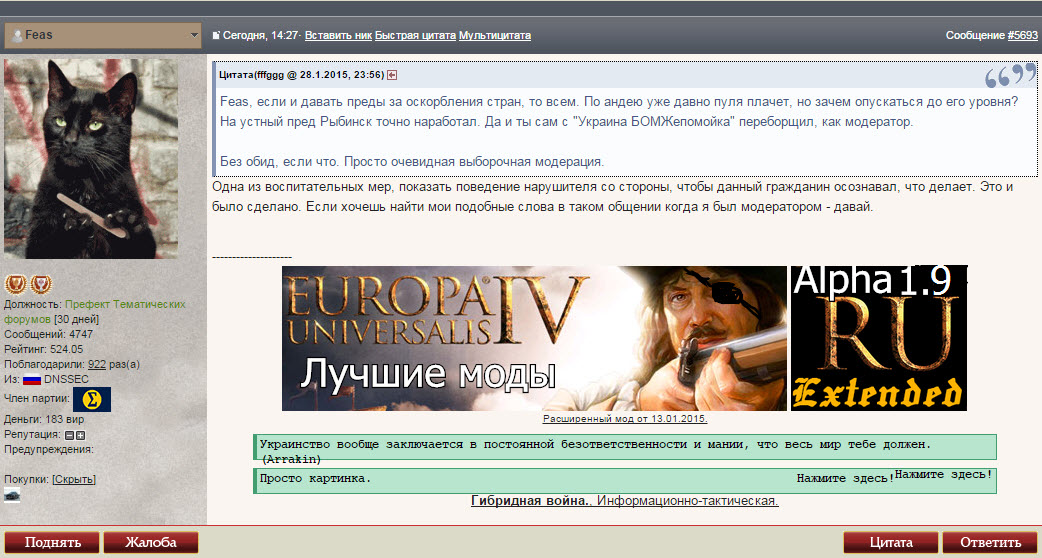The height and width of the screenshot is (558, 1042).
Task: Click the (Arrakin) attribution text
Action: point(290,459)
